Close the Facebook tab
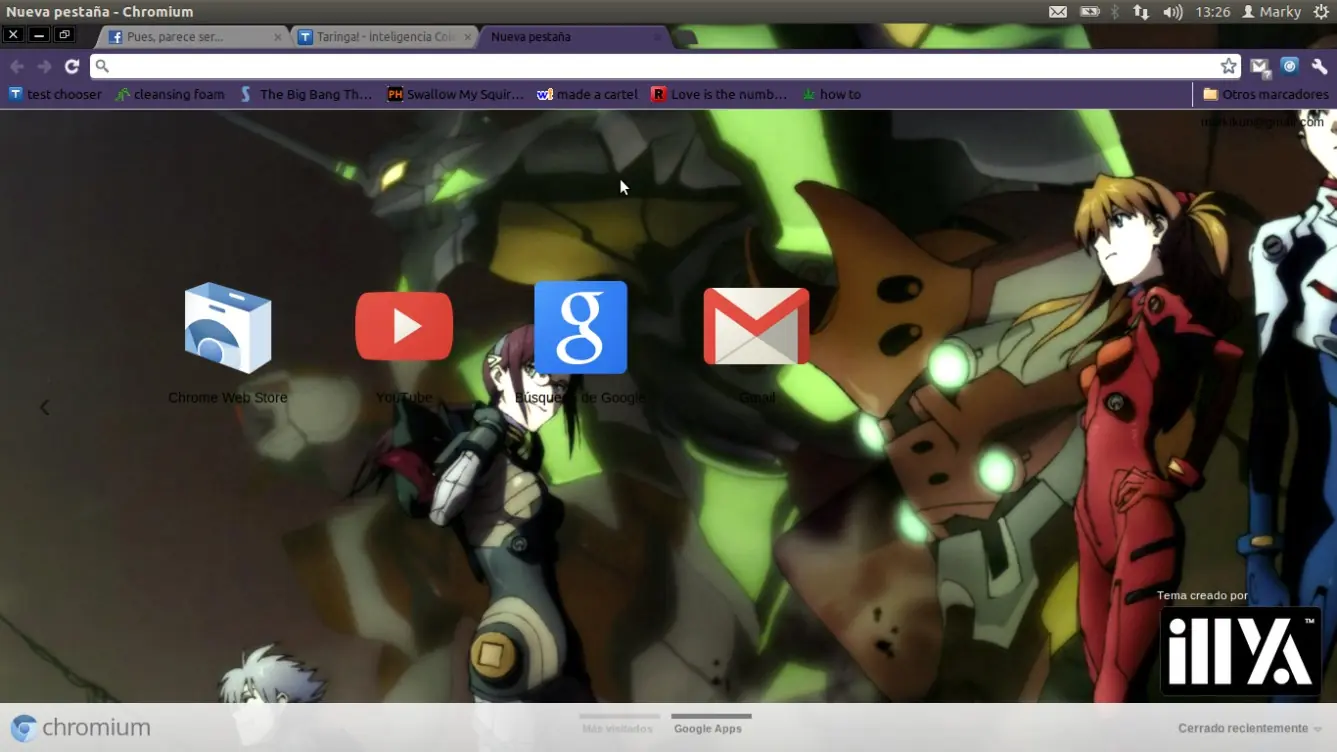 coord(278,37)
